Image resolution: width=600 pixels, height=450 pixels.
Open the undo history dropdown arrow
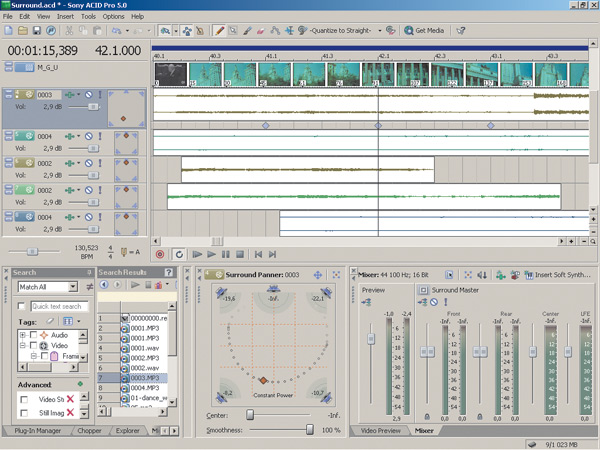127,31
